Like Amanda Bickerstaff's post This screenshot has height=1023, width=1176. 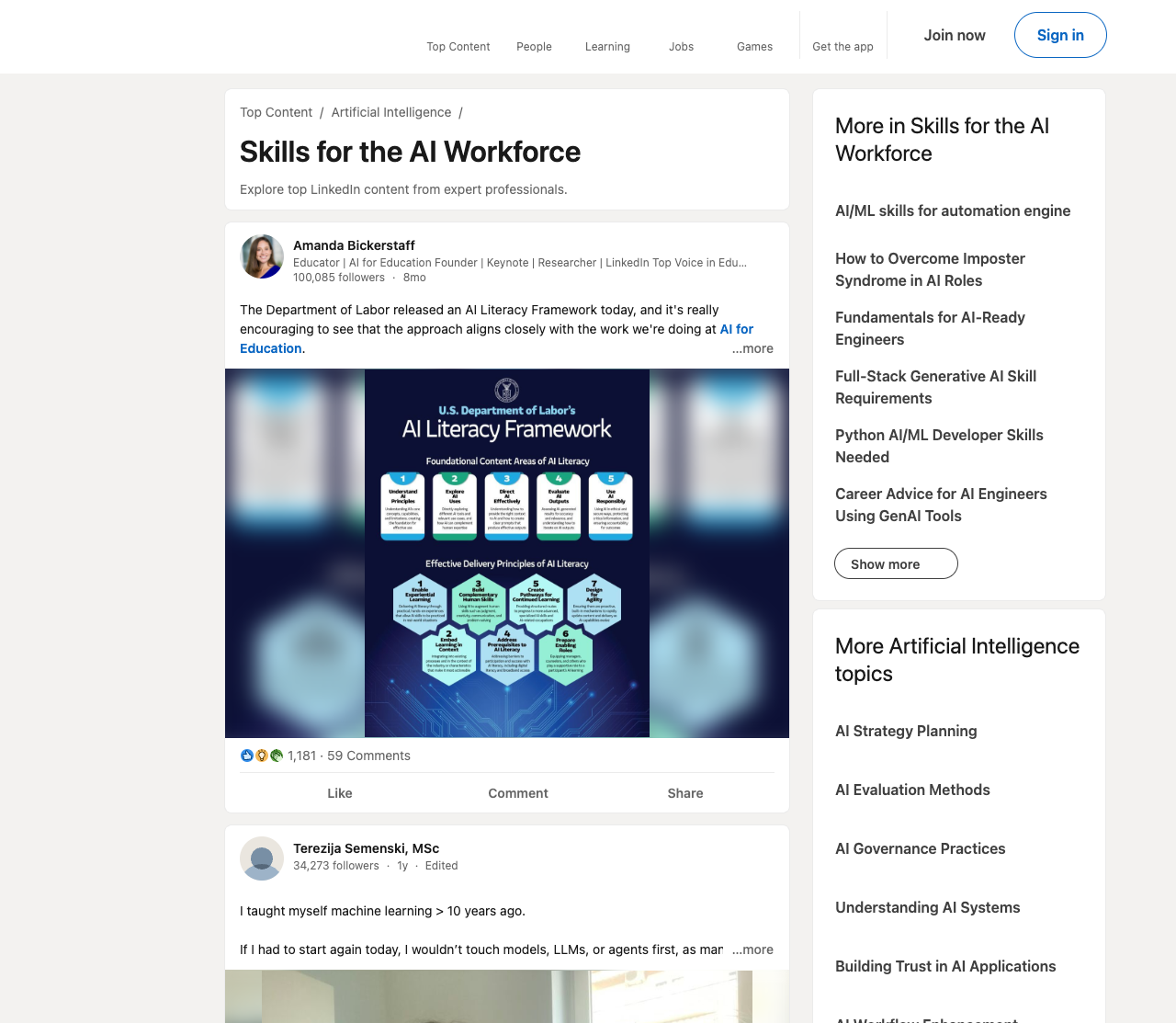340,793
